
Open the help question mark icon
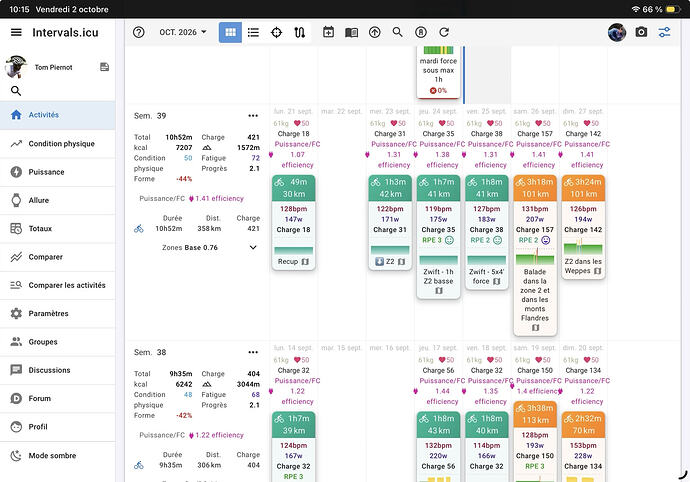click(x=139, y=32)
